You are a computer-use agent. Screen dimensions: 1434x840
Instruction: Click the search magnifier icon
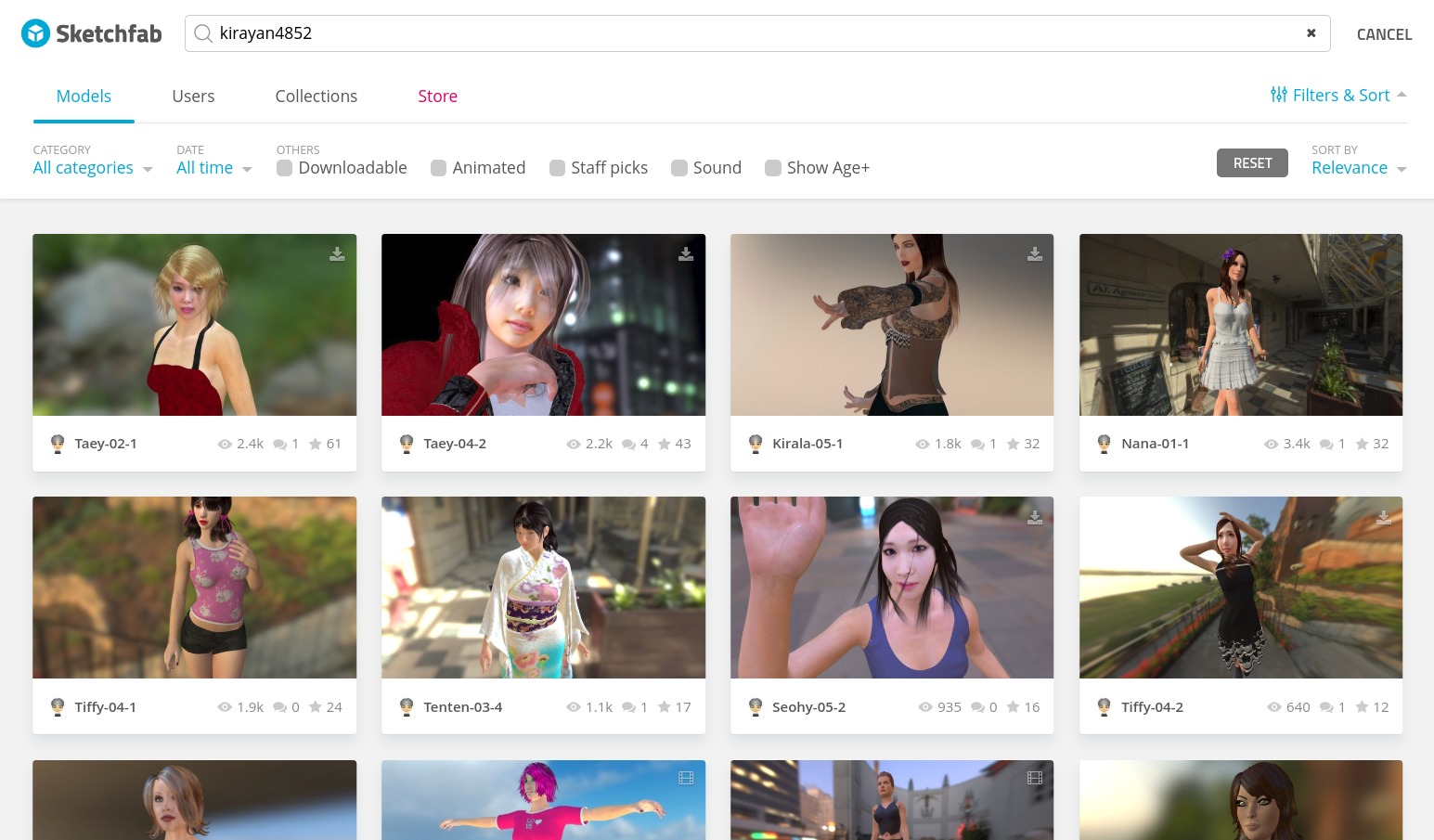click(x=203, y=33)
